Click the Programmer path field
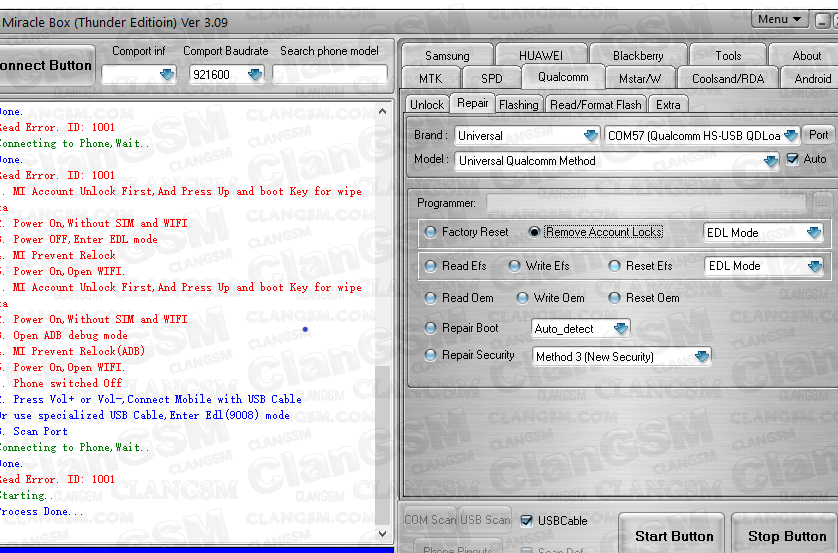 pos(646,203)
